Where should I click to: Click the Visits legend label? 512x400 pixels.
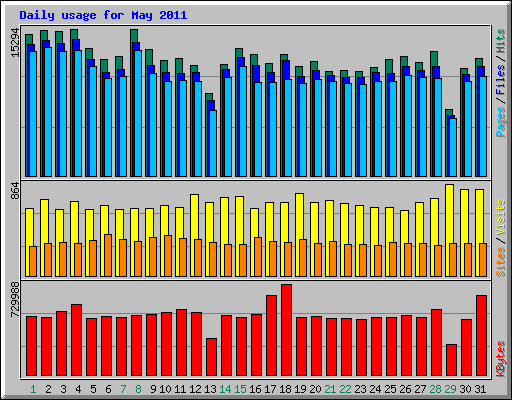[x=501, y=217]
